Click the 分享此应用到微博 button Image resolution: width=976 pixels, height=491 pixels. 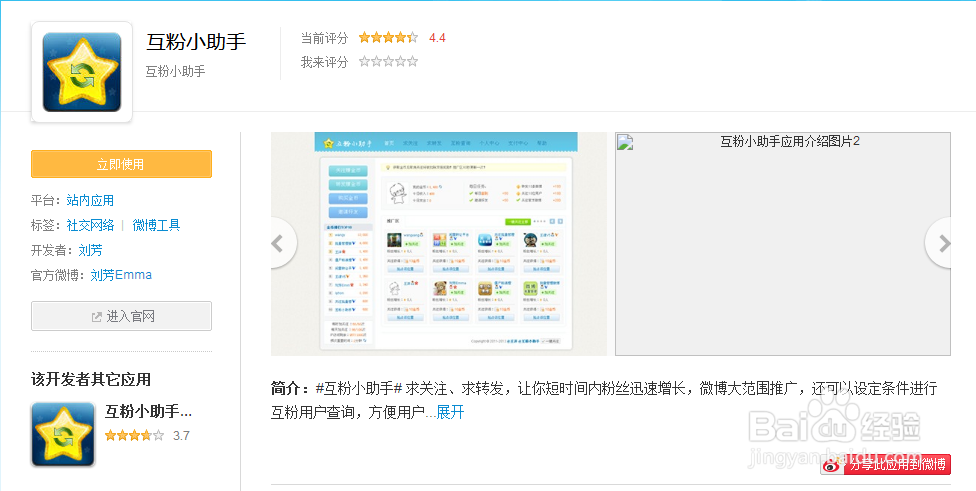tap(886, 464)
